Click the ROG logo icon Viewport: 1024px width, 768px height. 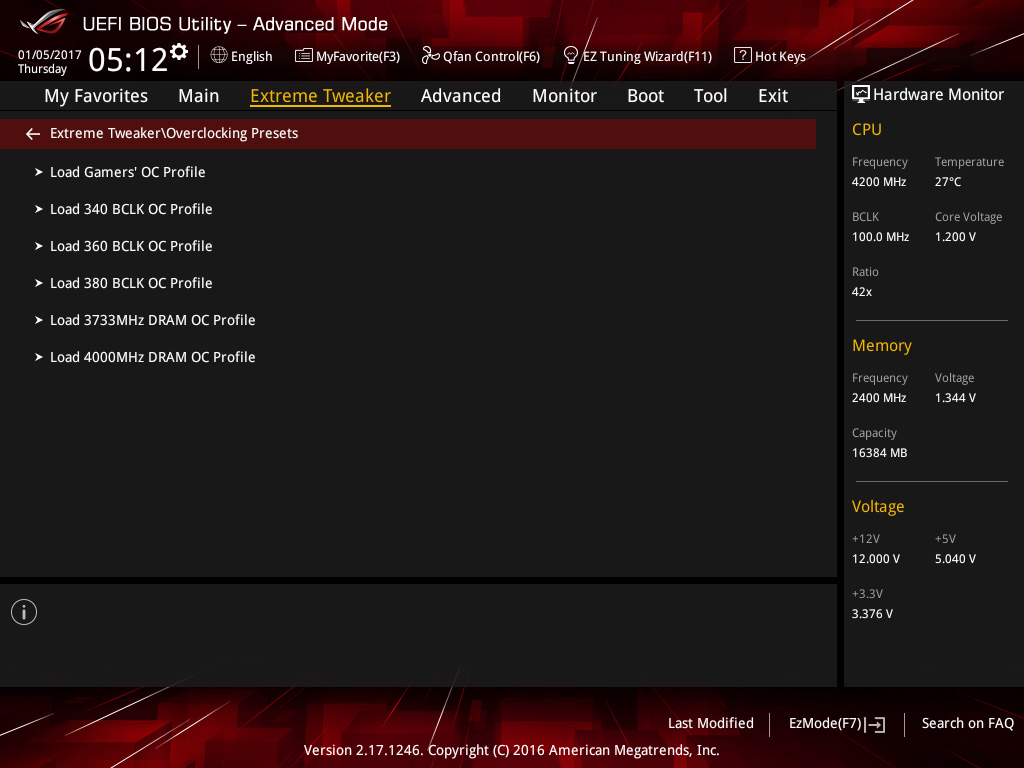[43, 22]
